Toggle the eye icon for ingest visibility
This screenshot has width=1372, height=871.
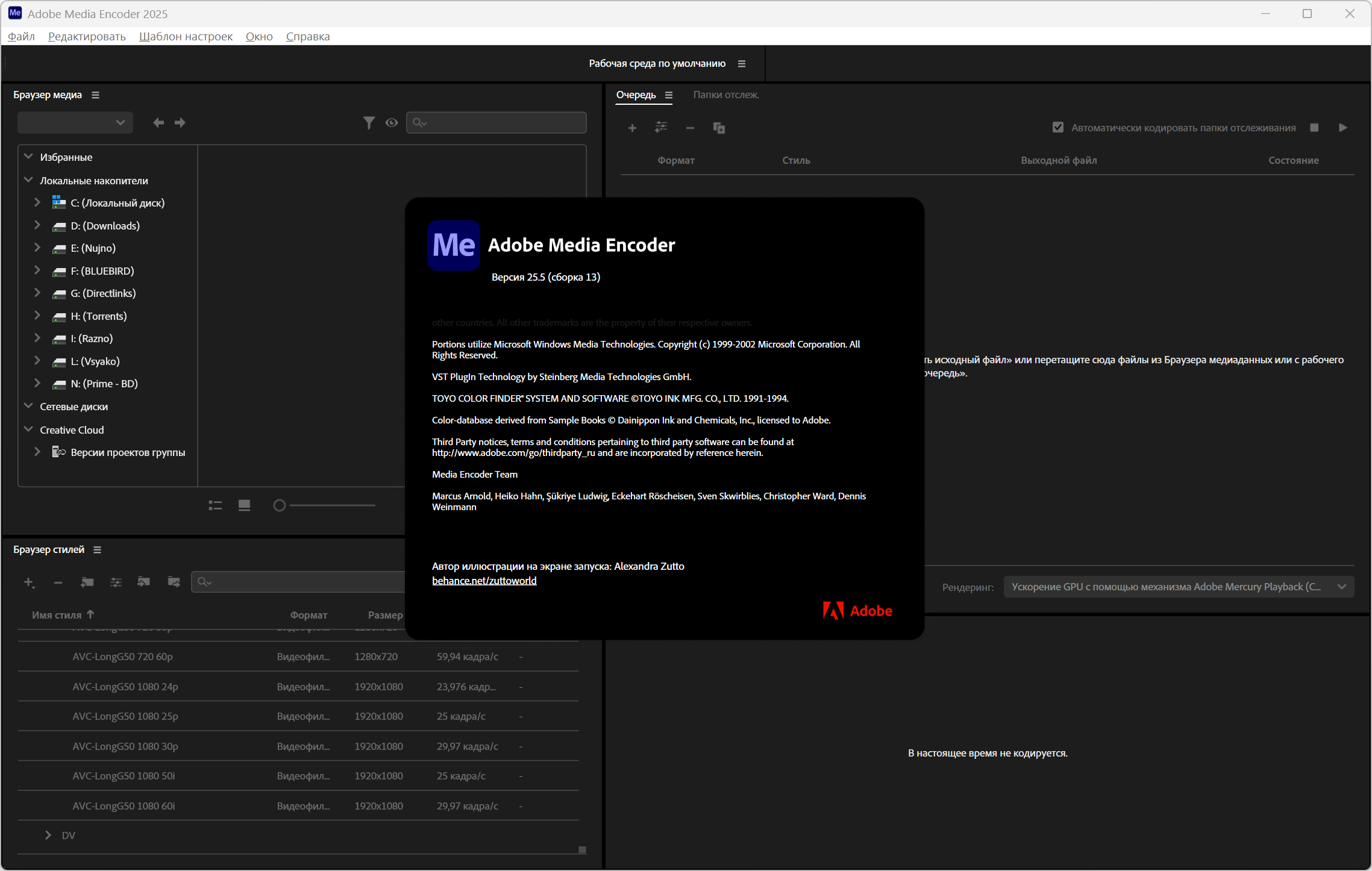point(392,123)
